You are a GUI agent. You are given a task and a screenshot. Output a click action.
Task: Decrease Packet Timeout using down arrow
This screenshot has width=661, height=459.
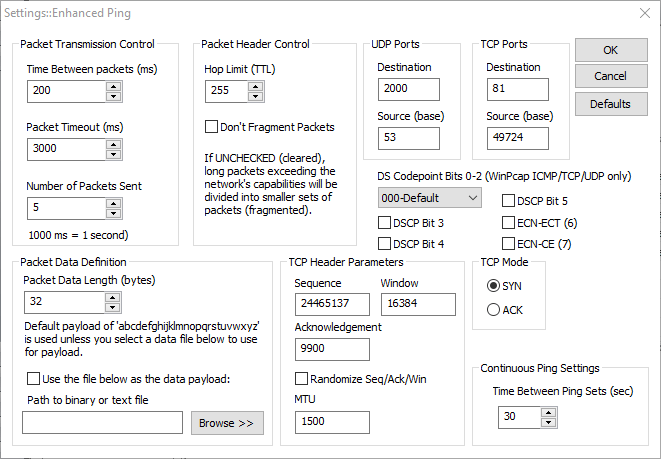113,155
